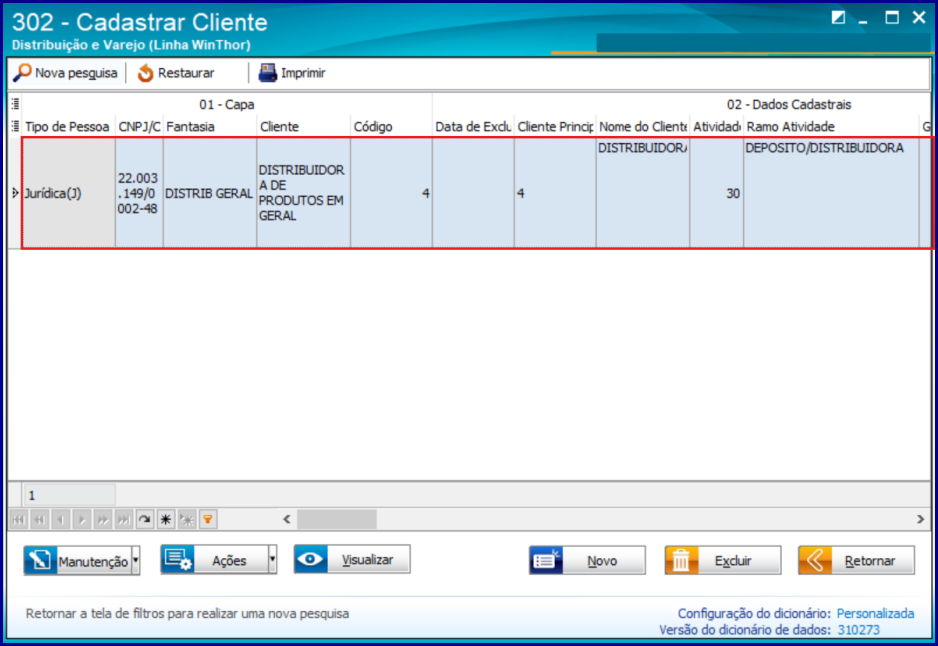The height and width of the screenshot is (646, 938).
Task: Select the Cliente Princip cell value 4
Action: pos(555,193)
